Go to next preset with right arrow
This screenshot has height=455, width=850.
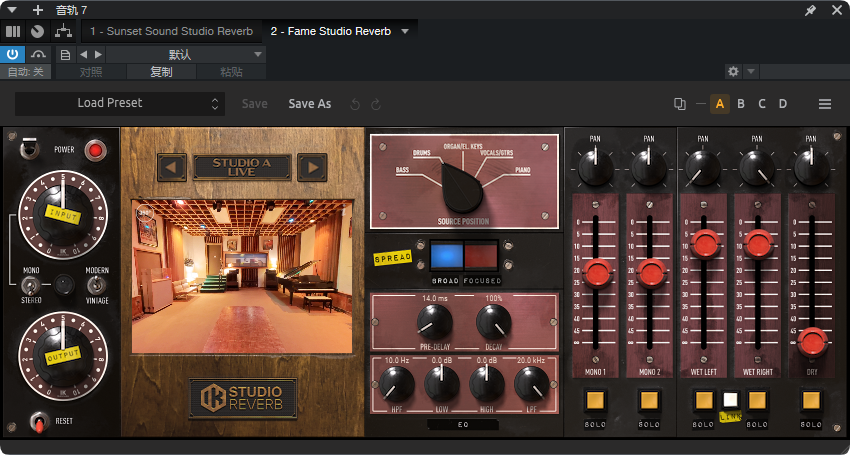[98, 55]
